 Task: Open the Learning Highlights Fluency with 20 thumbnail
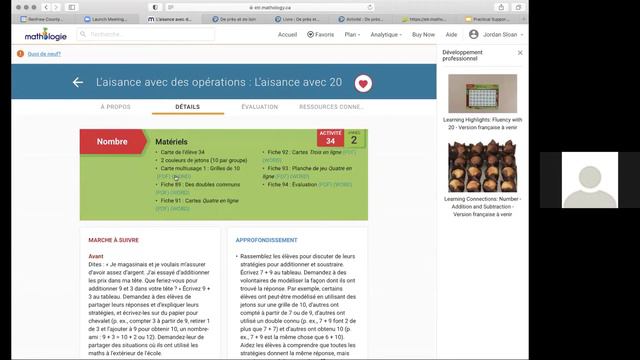pos(482,93)
